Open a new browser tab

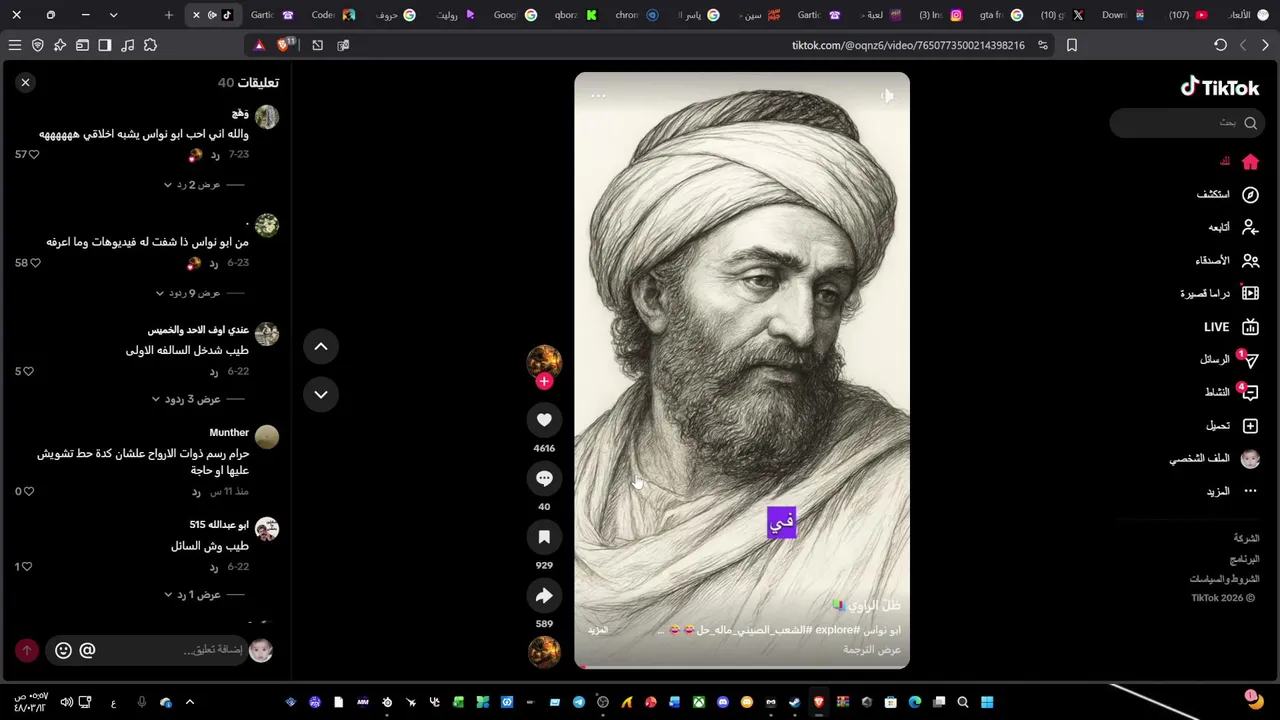168,15
